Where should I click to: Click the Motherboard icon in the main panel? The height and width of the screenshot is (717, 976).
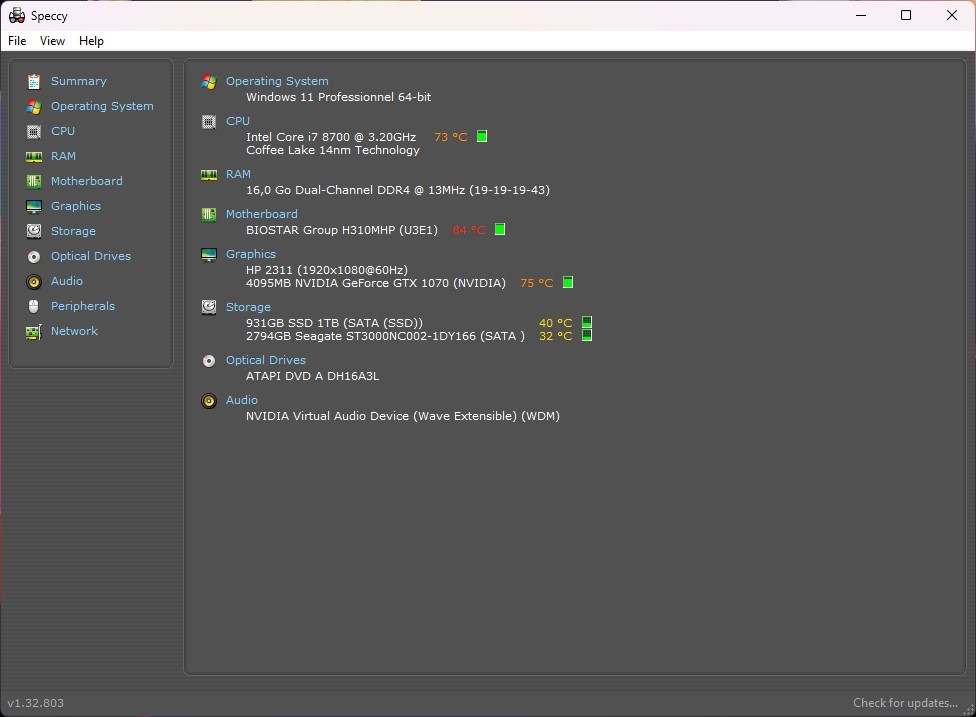point(209,214)
